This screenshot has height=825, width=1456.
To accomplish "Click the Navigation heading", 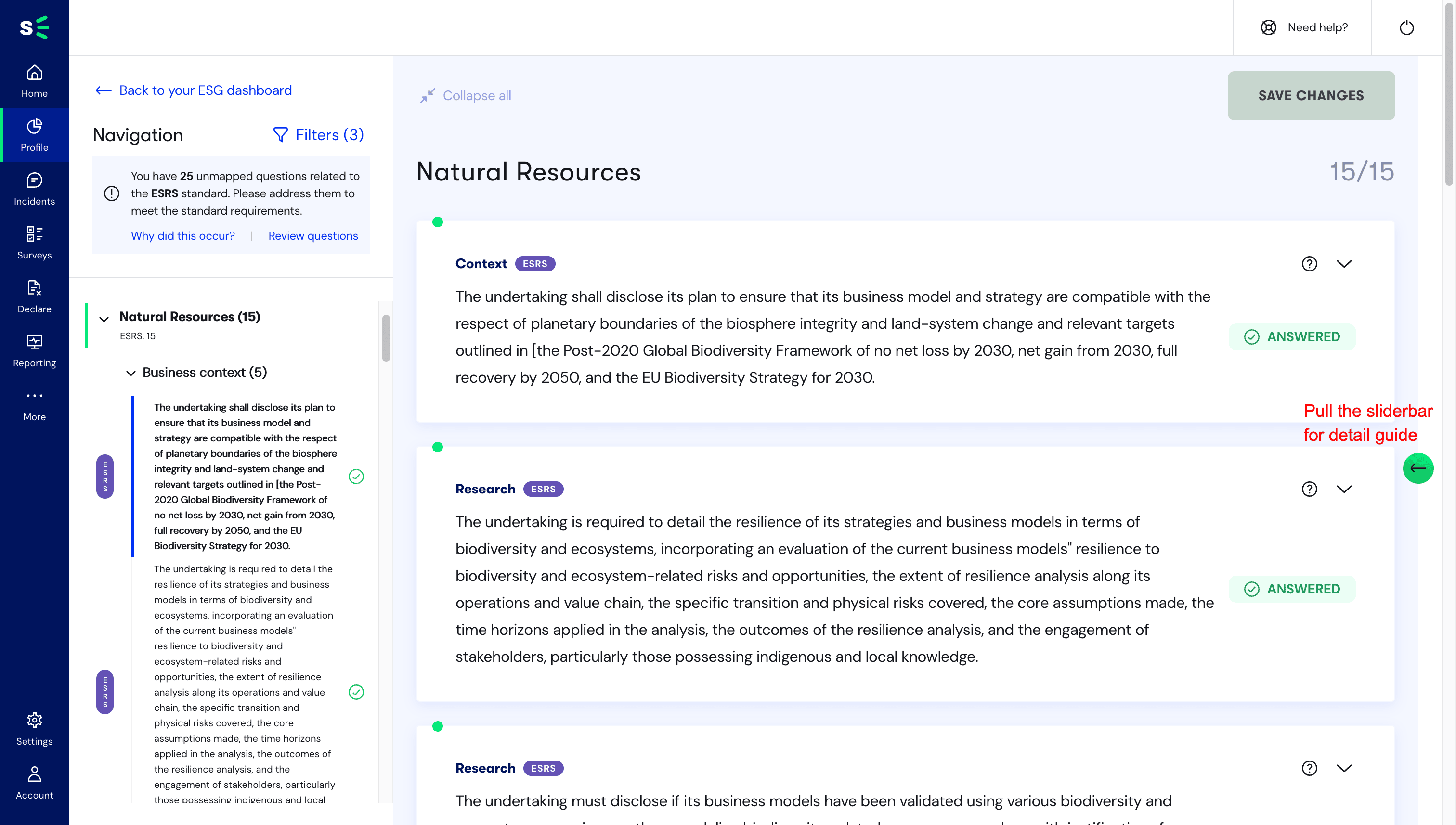I will 138,135.
